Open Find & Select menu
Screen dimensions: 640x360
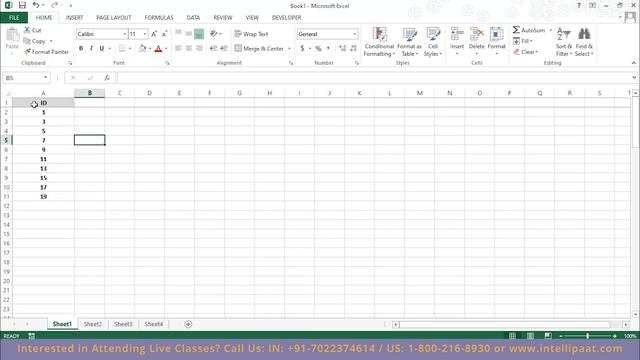pos(584,42)
